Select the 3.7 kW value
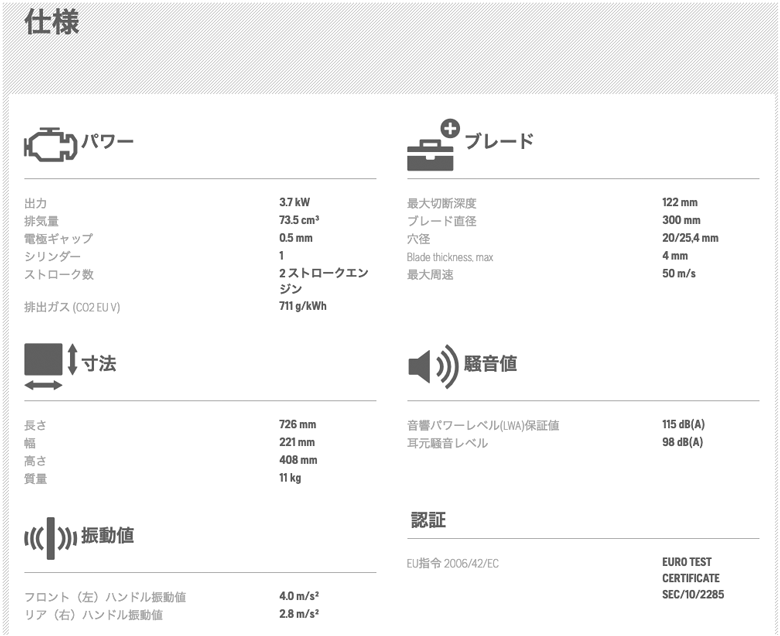 [294, 202]
